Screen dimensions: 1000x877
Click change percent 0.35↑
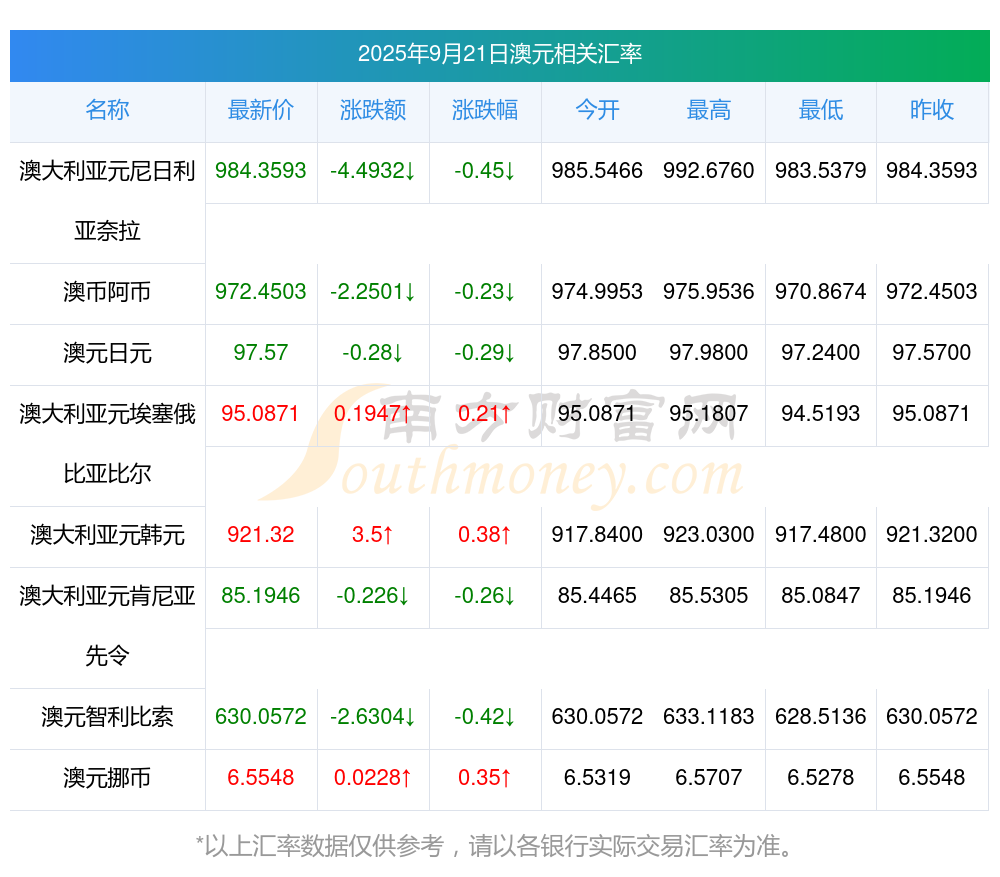coord(485,778)
